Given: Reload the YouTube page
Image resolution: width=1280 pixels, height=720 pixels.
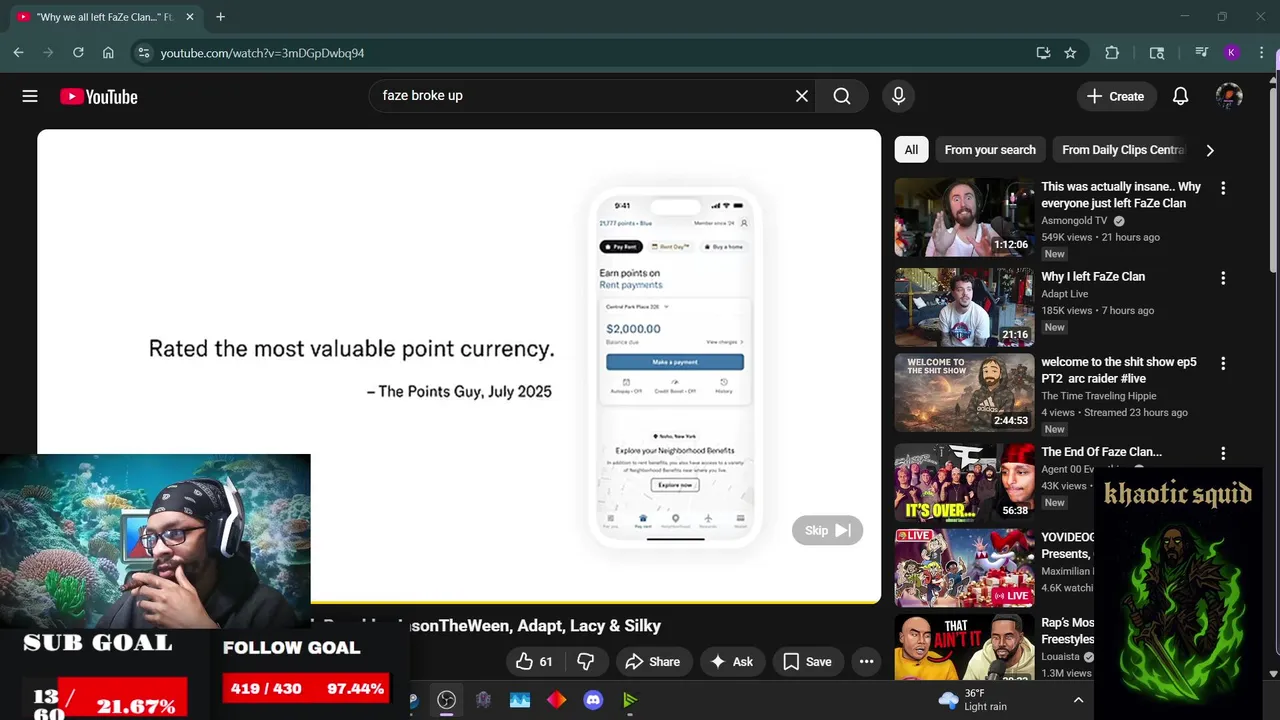Looking at the screenshot, I should (x=78, y=53).
